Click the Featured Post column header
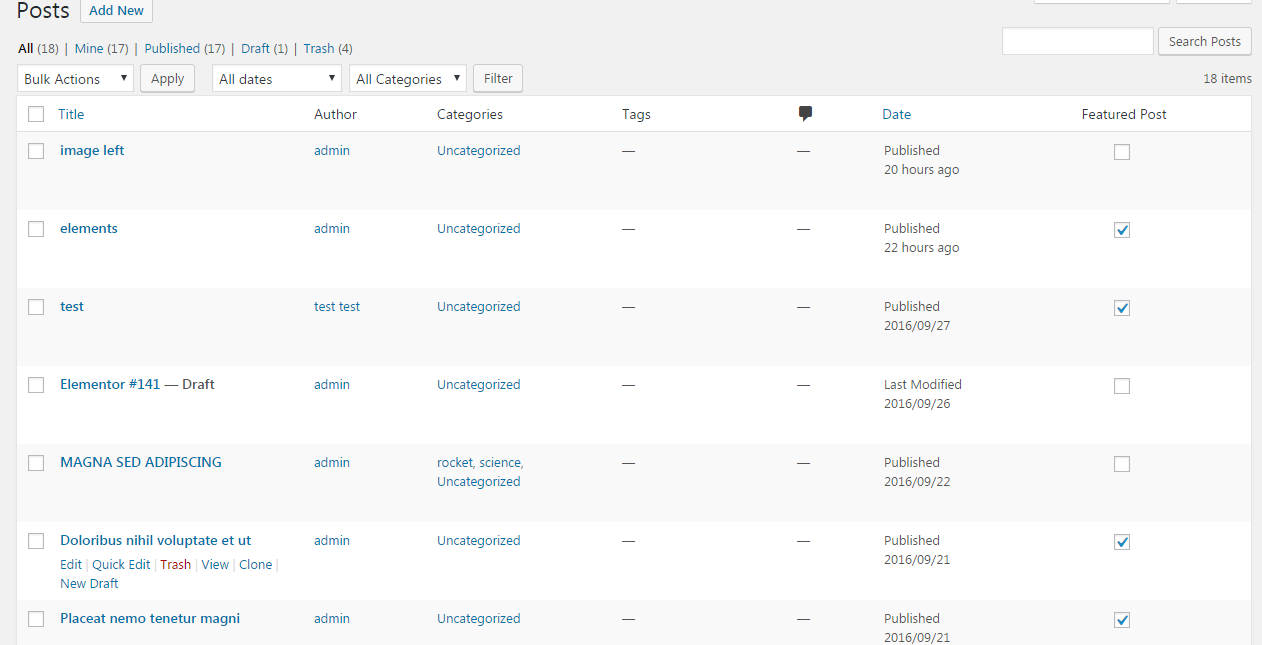1262x645 pixels. coord(1124,114)
